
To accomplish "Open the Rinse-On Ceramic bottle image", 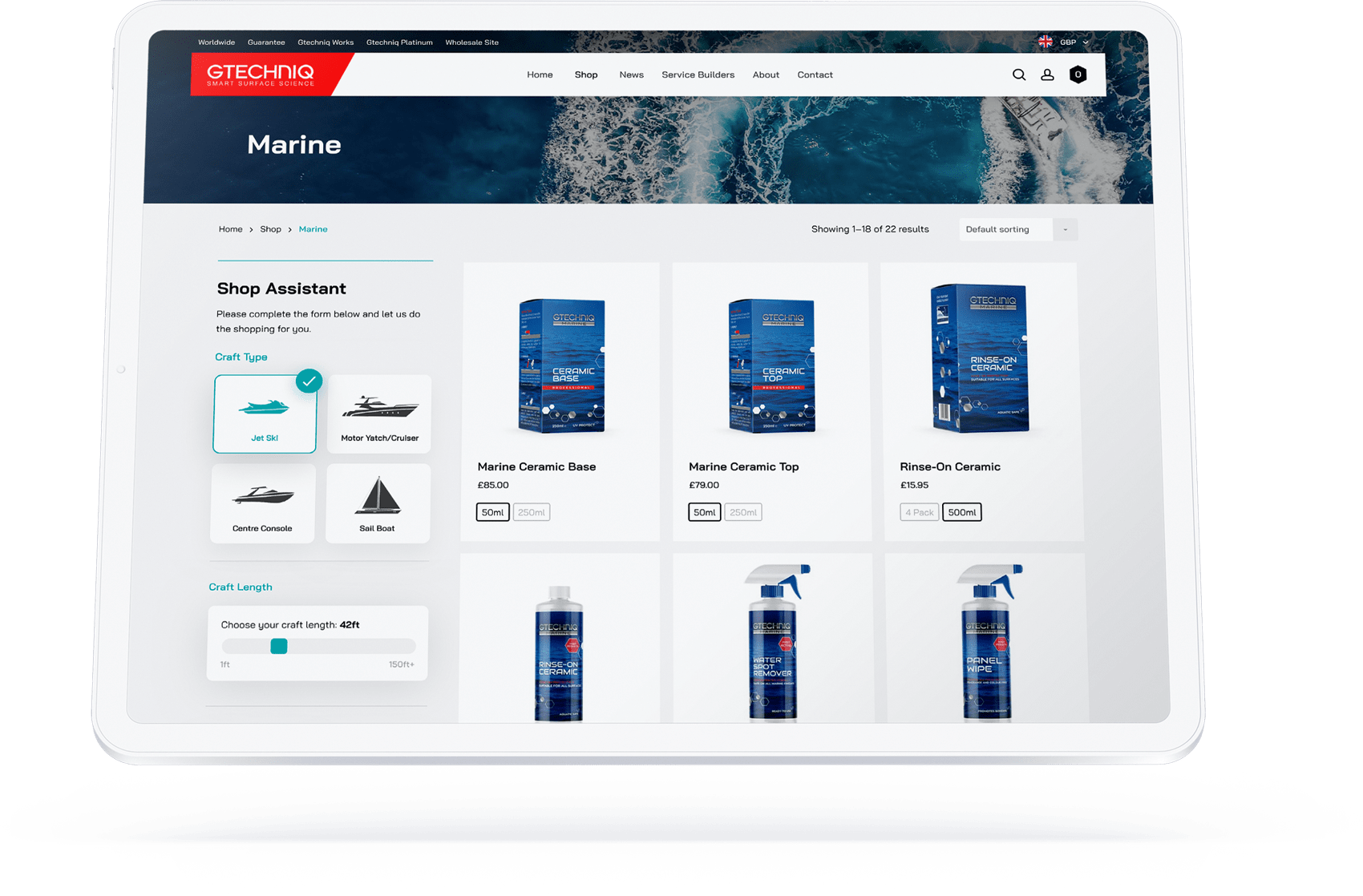I will [x=559, y=652].
